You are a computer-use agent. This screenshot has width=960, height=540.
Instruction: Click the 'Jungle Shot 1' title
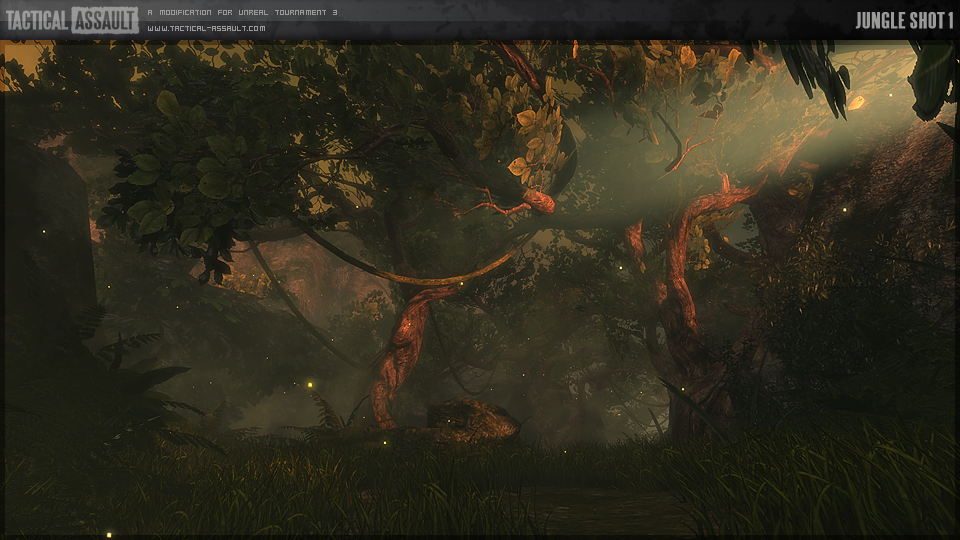(904, 21)
